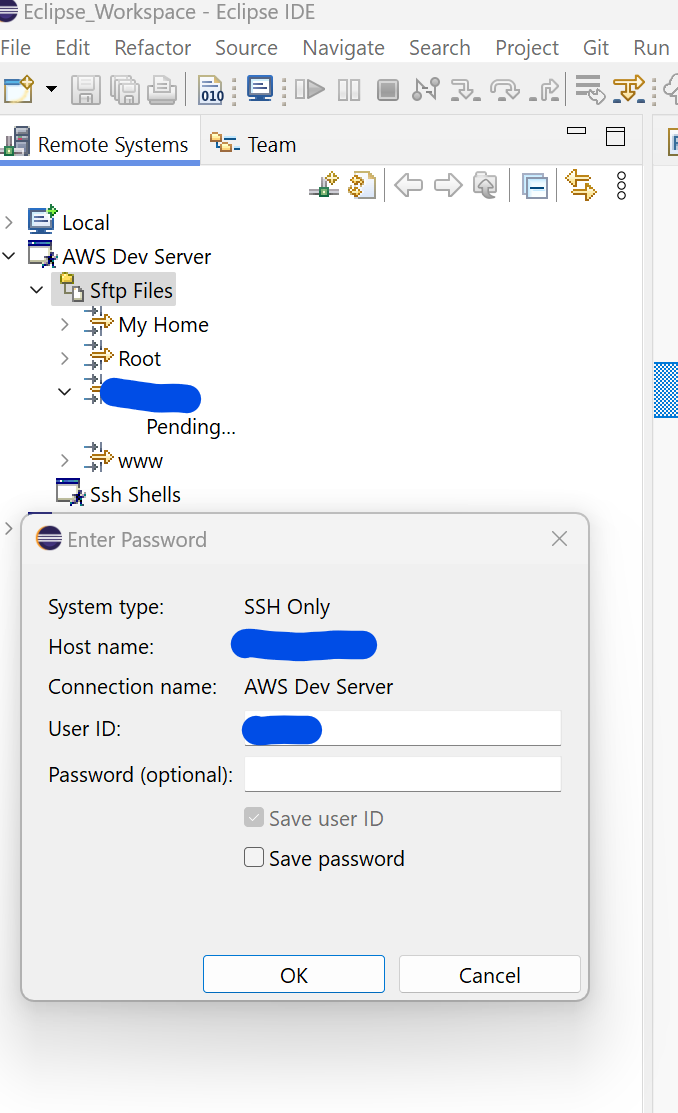Viewport: 678px width, 1113px height.
Task: Click the Drop to Frame icon
Action: point(590,89)
